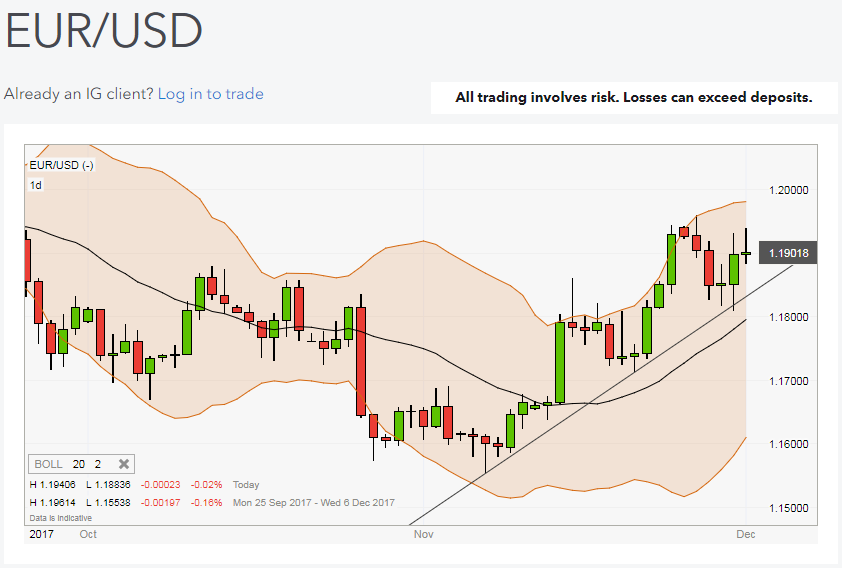Click the 'Data is indicative' note
This screenshot has height=568, width=842.
coord(61,518)
